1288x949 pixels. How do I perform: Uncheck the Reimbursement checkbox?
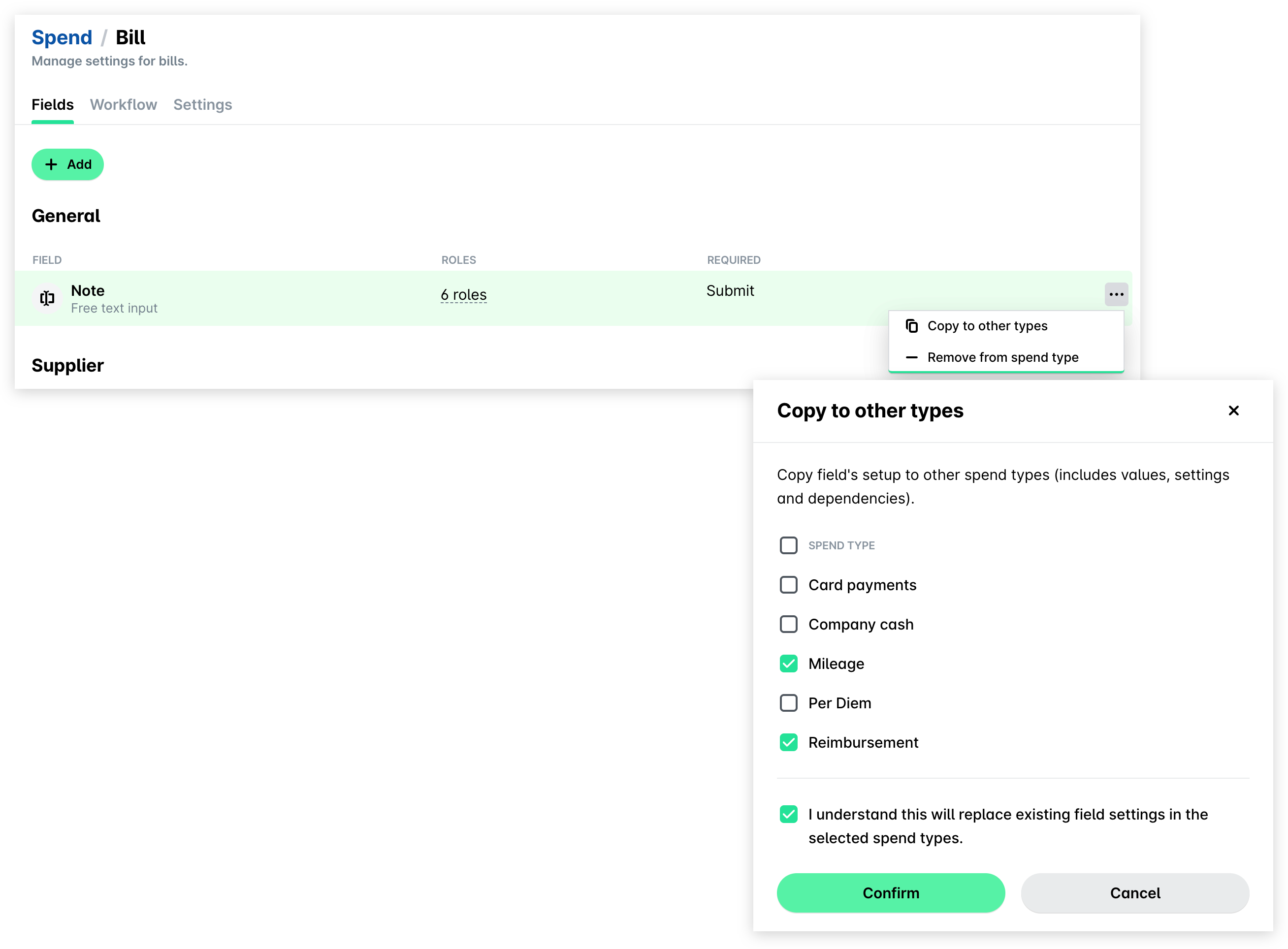click(788, 742)
